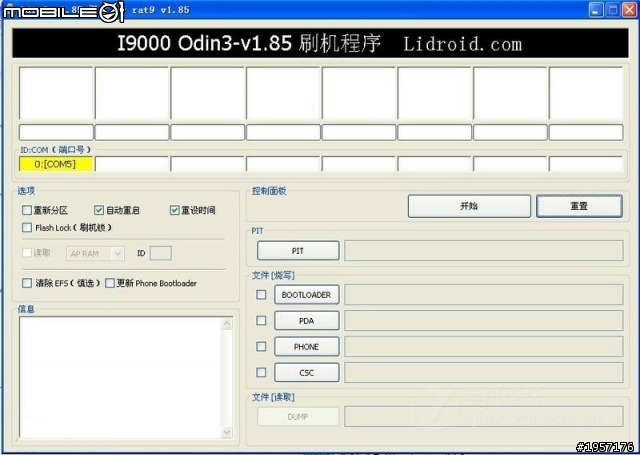This screenshot has width=640, height=455.
Task: Tick the checkbox beside PDA
Action: [x=261, y=320]
